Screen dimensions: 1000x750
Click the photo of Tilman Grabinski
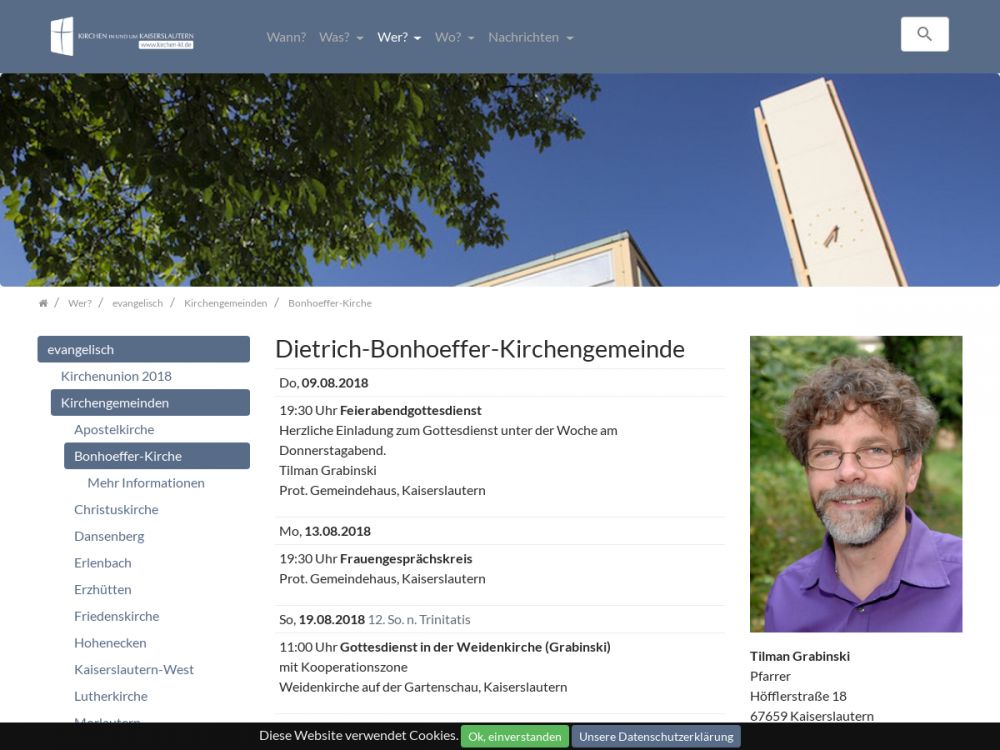click(x=856, y=484)
